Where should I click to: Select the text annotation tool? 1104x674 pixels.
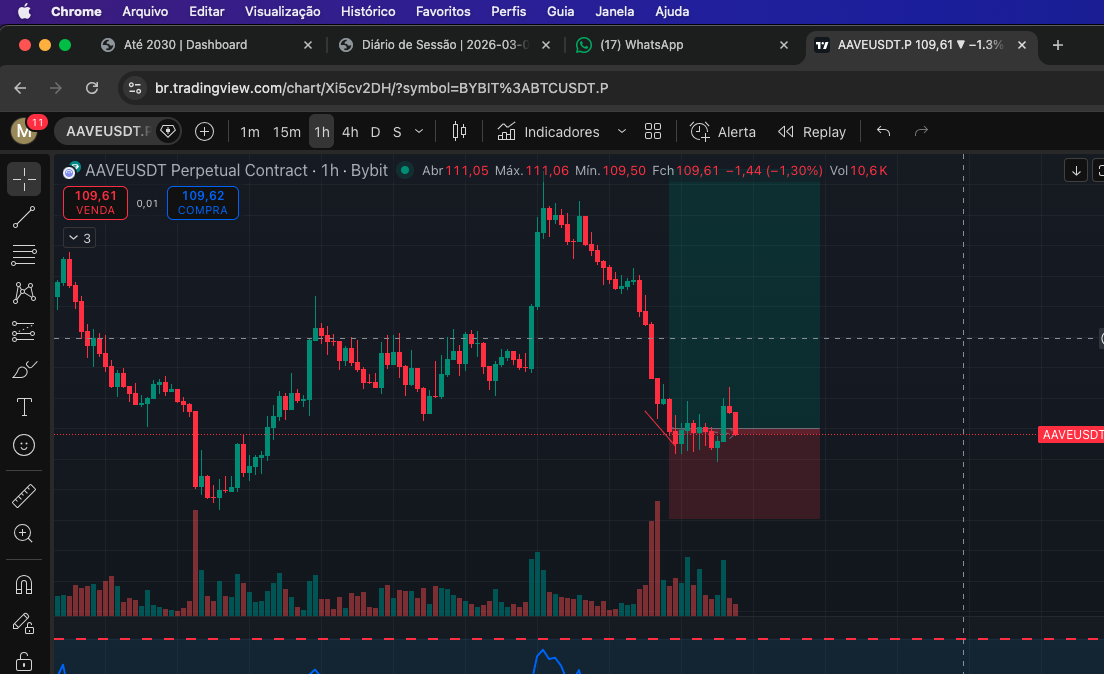(x=24, y=407)
